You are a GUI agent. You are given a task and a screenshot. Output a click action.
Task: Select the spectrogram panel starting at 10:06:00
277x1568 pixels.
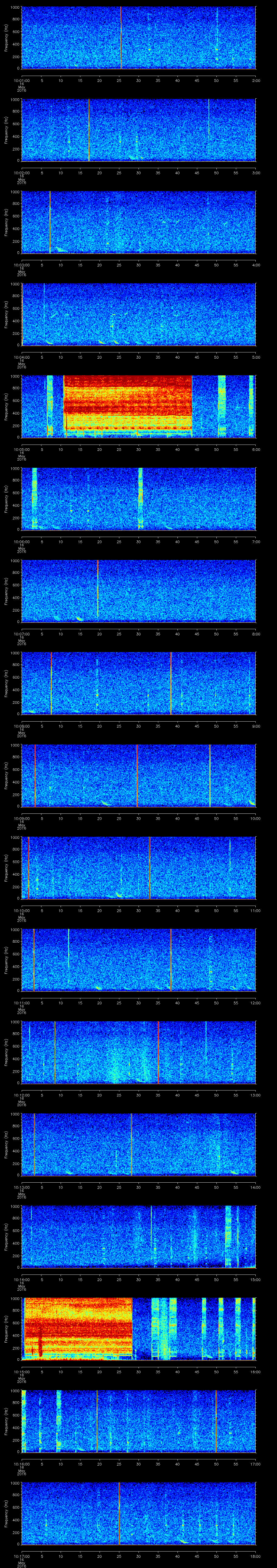click(139, 499)
